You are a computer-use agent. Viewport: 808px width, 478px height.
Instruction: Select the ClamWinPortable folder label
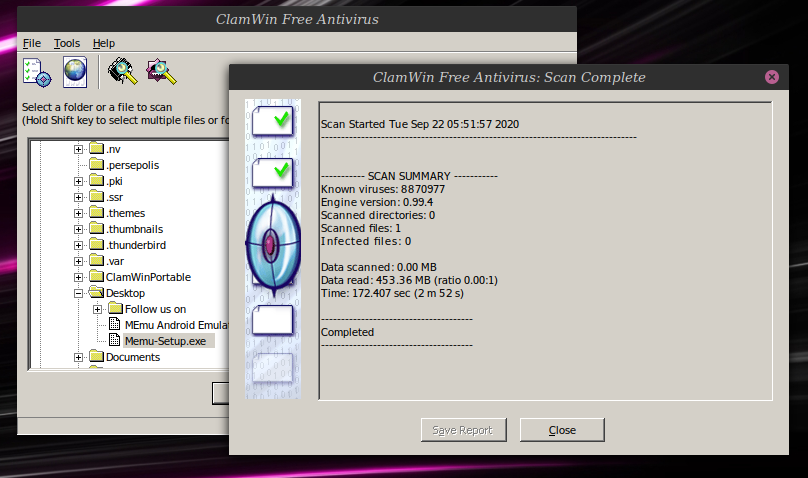tap(148, 277)
